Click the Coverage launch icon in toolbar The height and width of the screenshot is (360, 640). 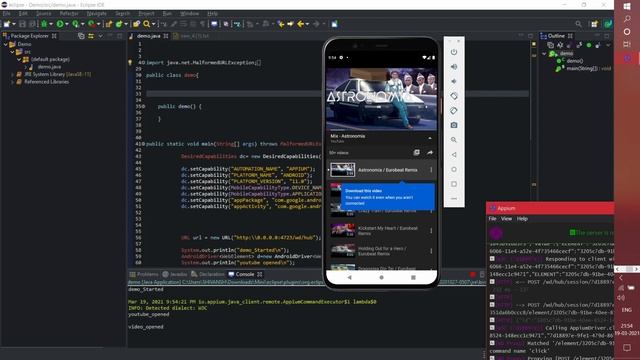click(x=76, y=24)
